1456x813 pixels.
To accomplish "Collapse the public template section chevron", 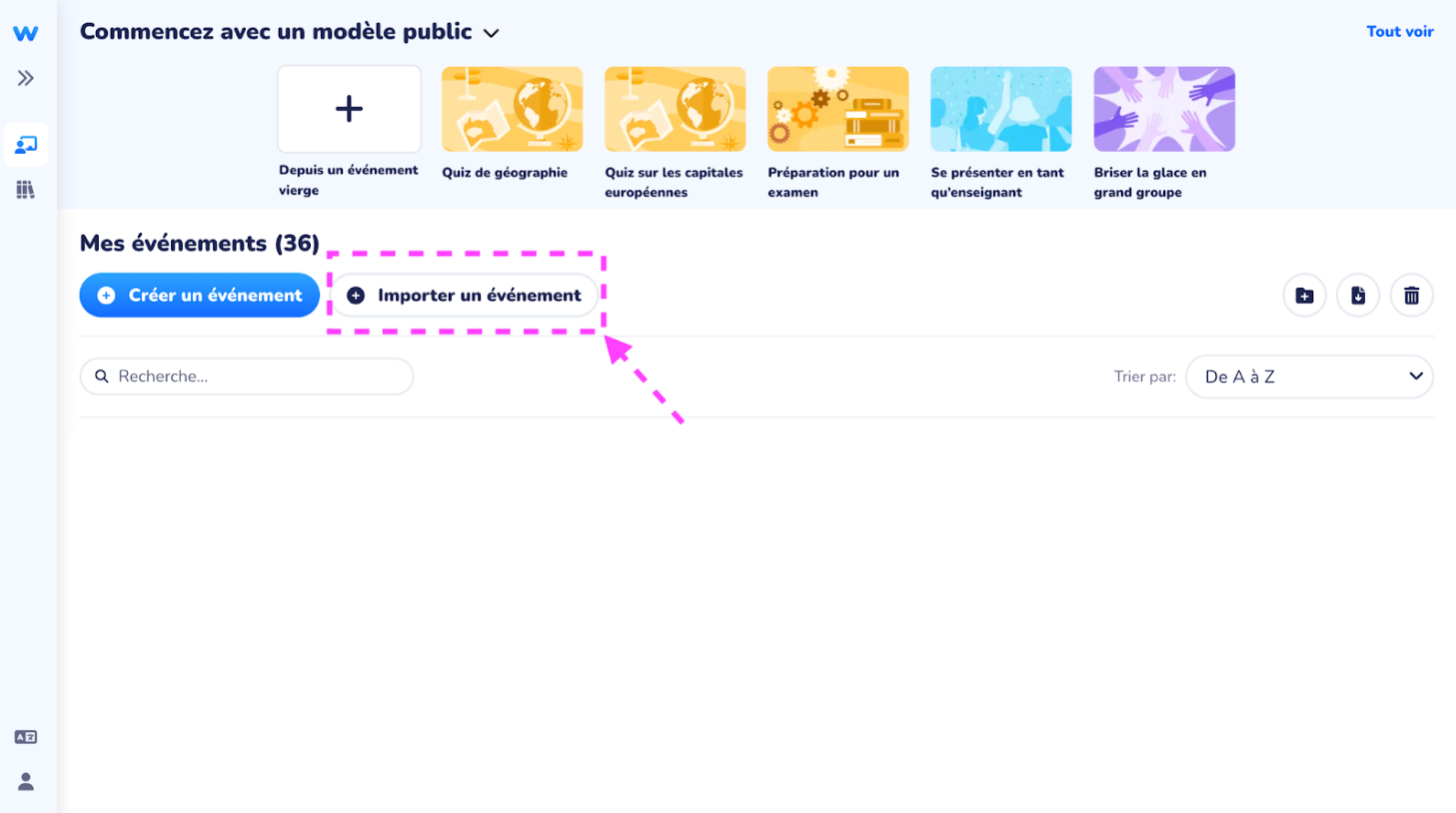I will point(492,33).
